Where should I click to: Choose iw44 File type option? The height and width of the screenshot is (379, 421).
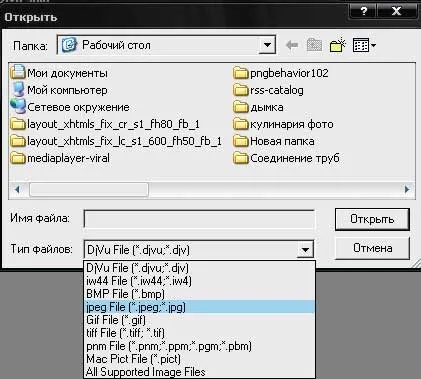coord(199,281)
